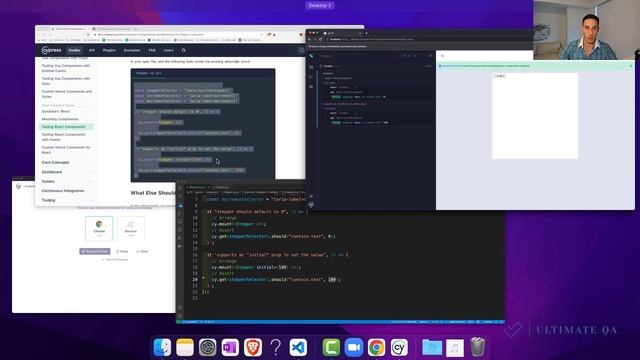Select Electron browser card in Cypress launcher
Image resolution: width=640 pixels, height=360 pixels.
coord(131,228)
